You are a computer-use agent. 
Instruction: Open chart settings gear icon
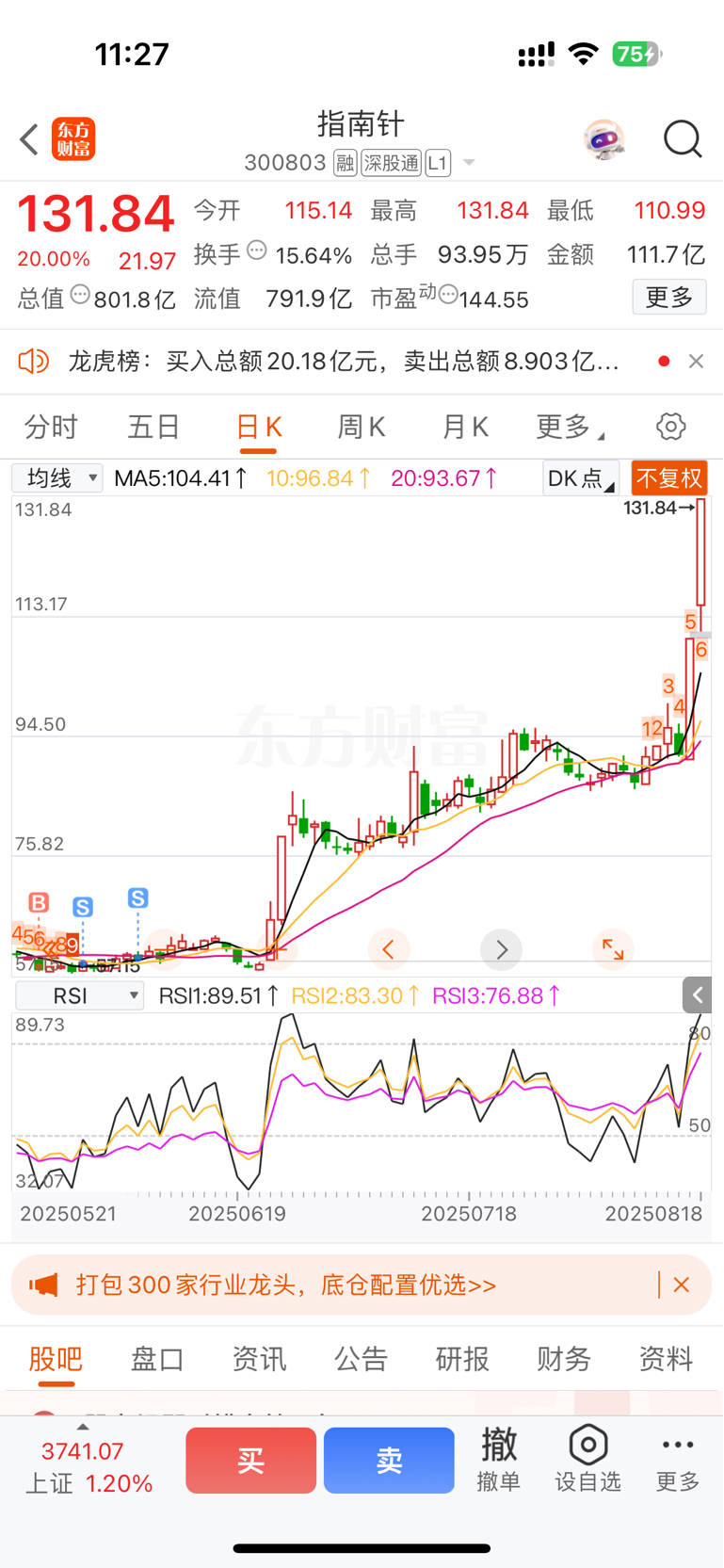[x=671, y=427]
